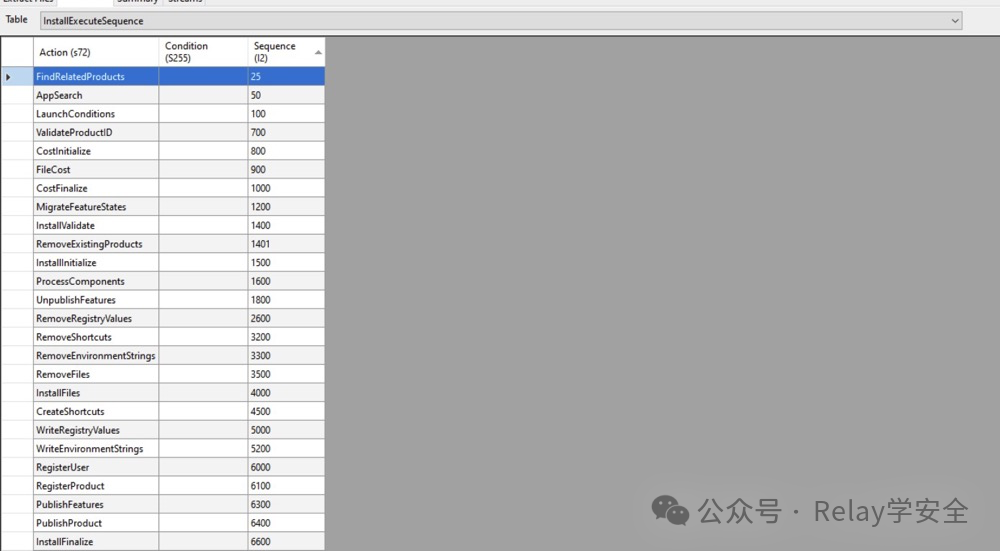Select the FindRelatedProducts action cell
The height and width of the screenshot is (551, 1000).
coord(96,77)
